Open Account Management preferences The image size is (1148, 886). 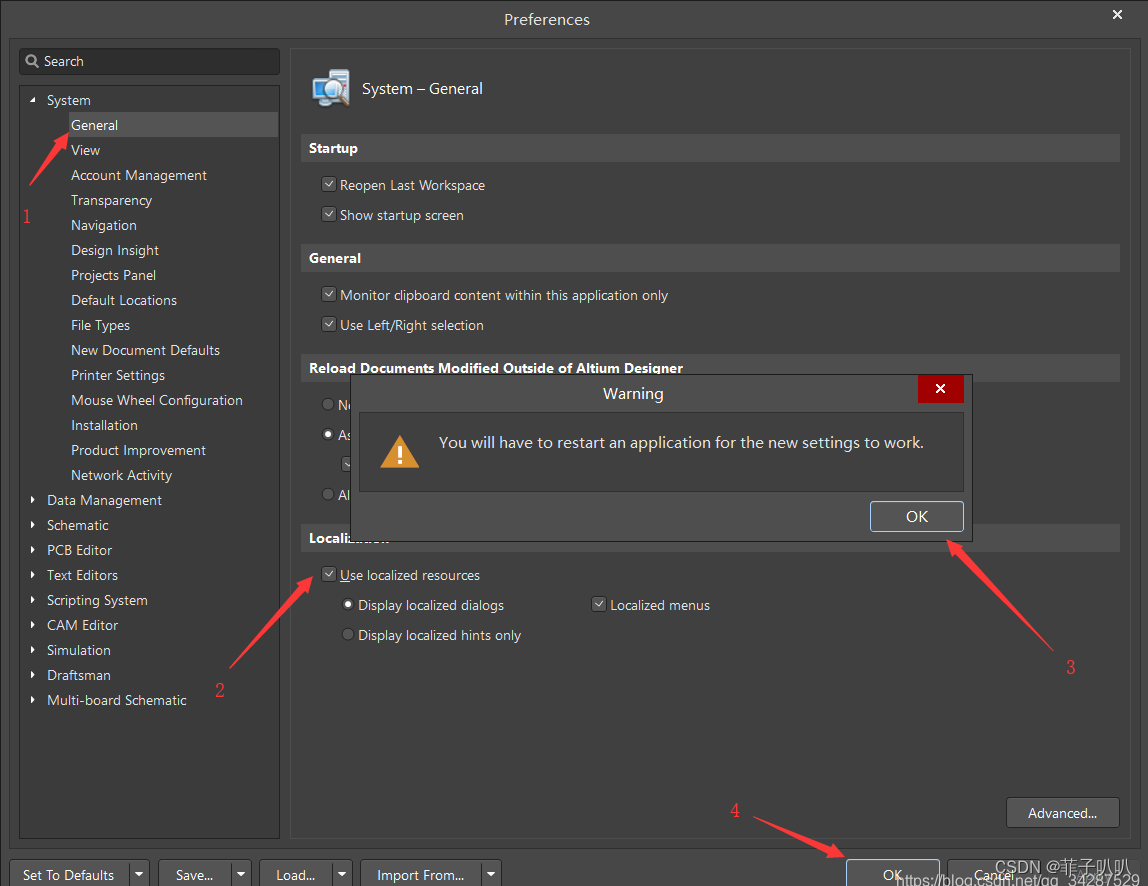tap(138, 175)
